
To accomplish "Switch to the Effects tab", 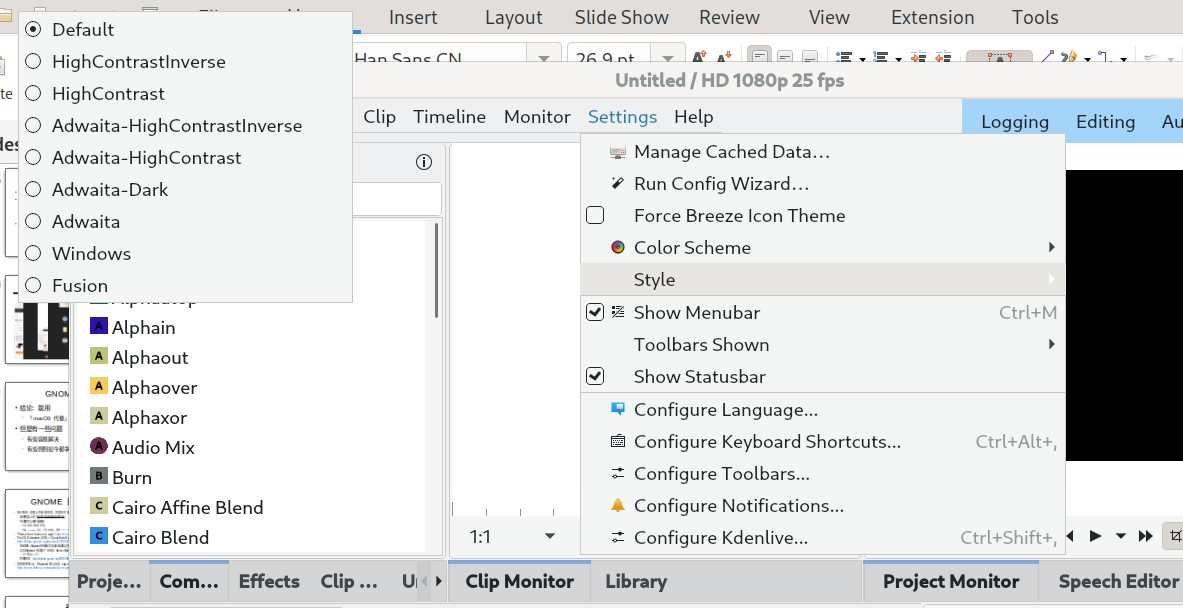I will point(269,582).
